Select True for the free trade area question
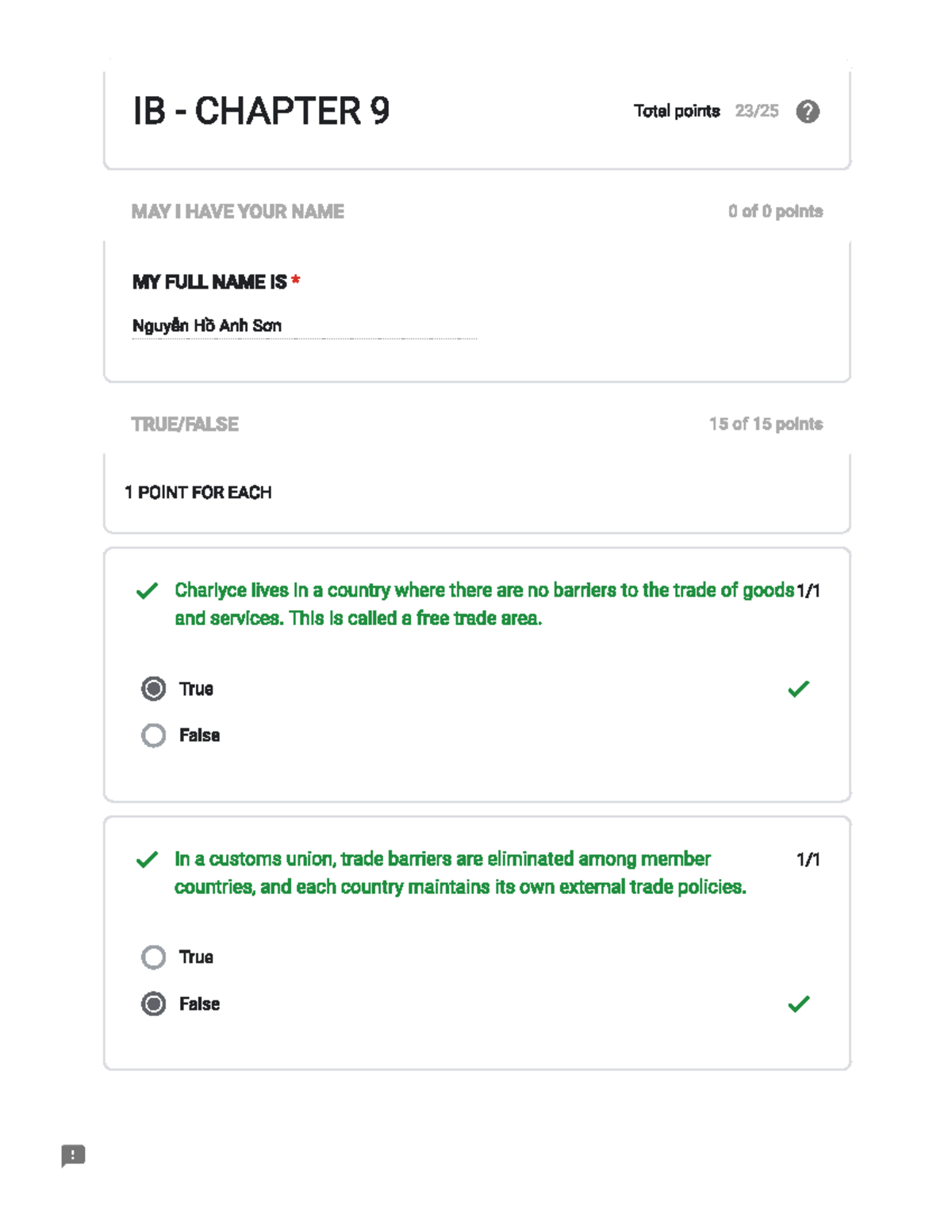Image resolution: width=952 pixels, height=1232 pixels. pyautogui.click(x=154, y=689)
